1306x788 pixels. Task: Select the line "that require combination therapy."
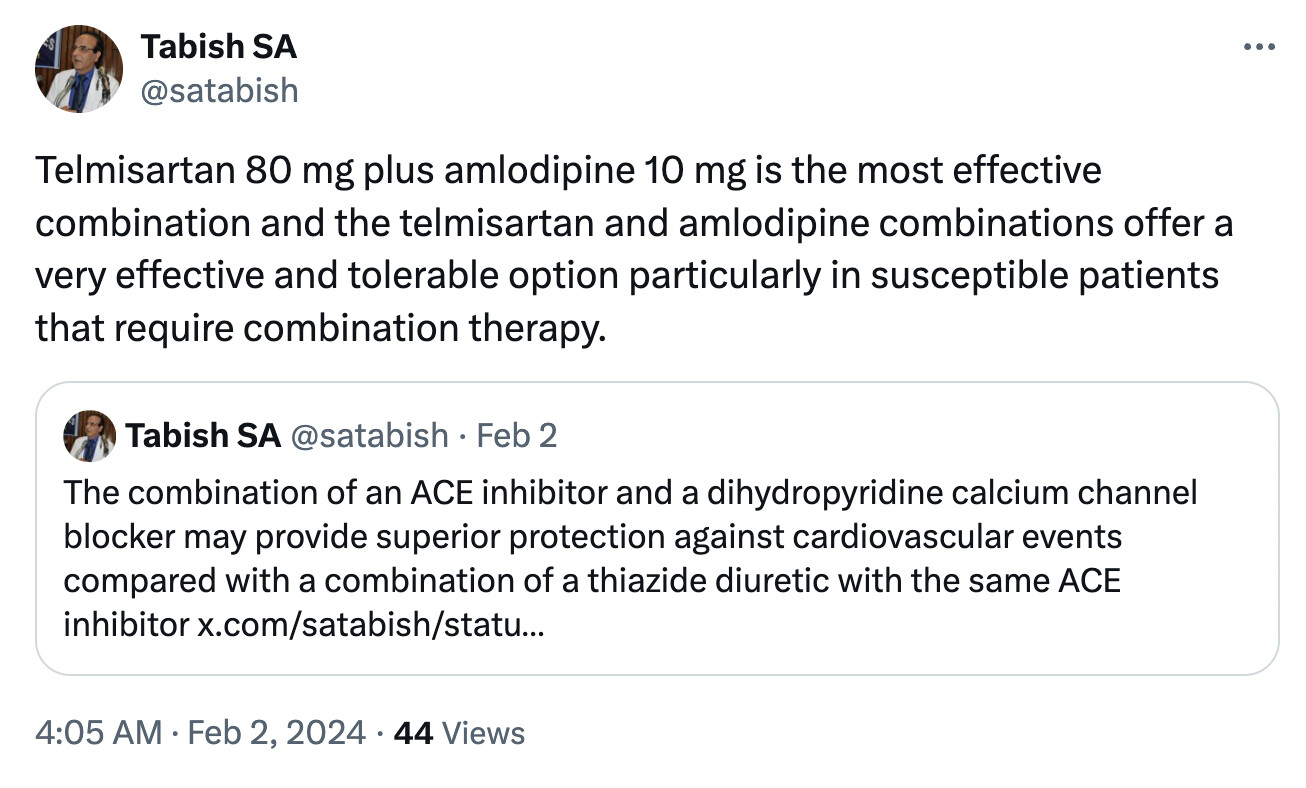[321, 326]
